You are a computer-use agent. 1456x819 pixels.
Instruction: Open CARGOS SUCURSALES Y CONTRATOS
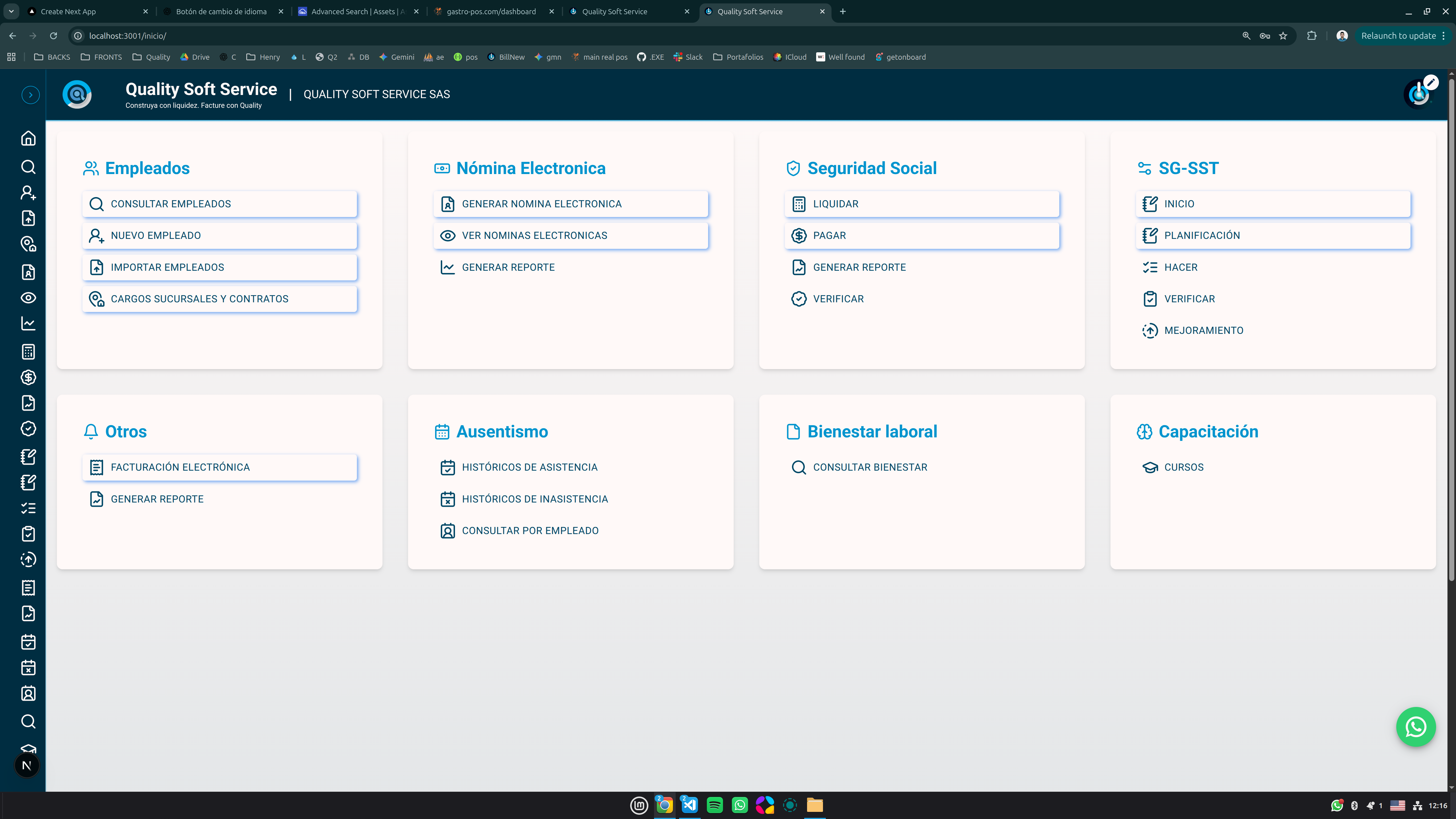coord(220,299)
